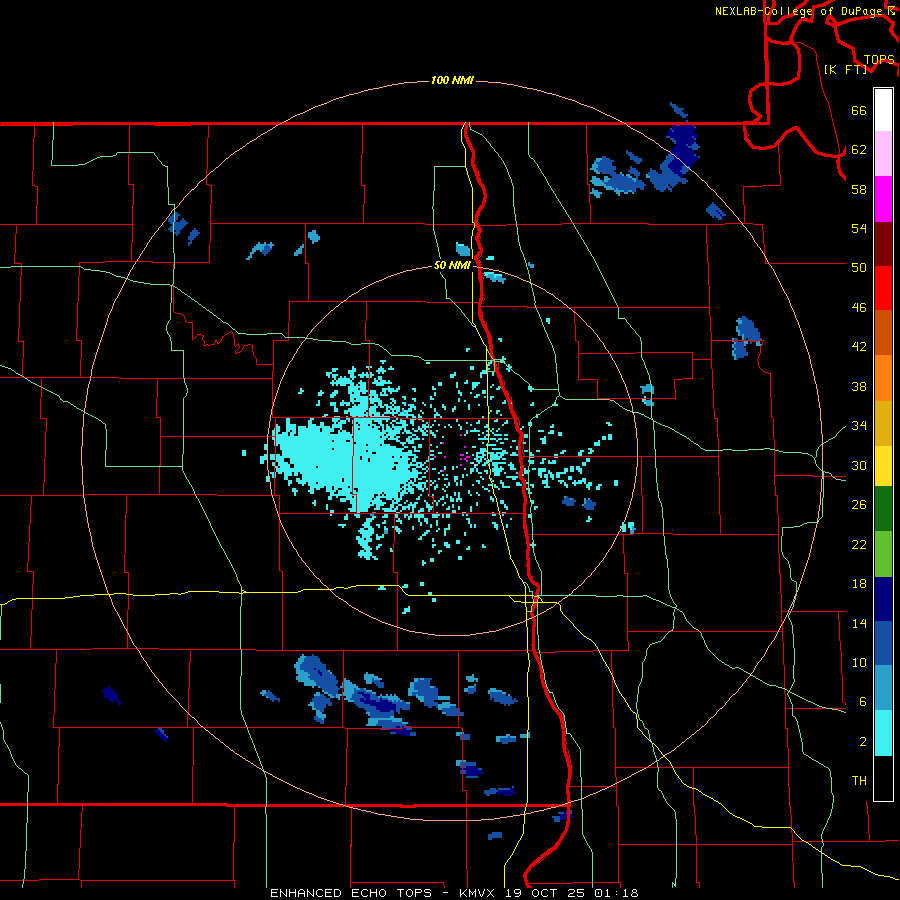Click the 'TOPS' legend title
This screenshot has width=900, height=900.
[879, 60]
